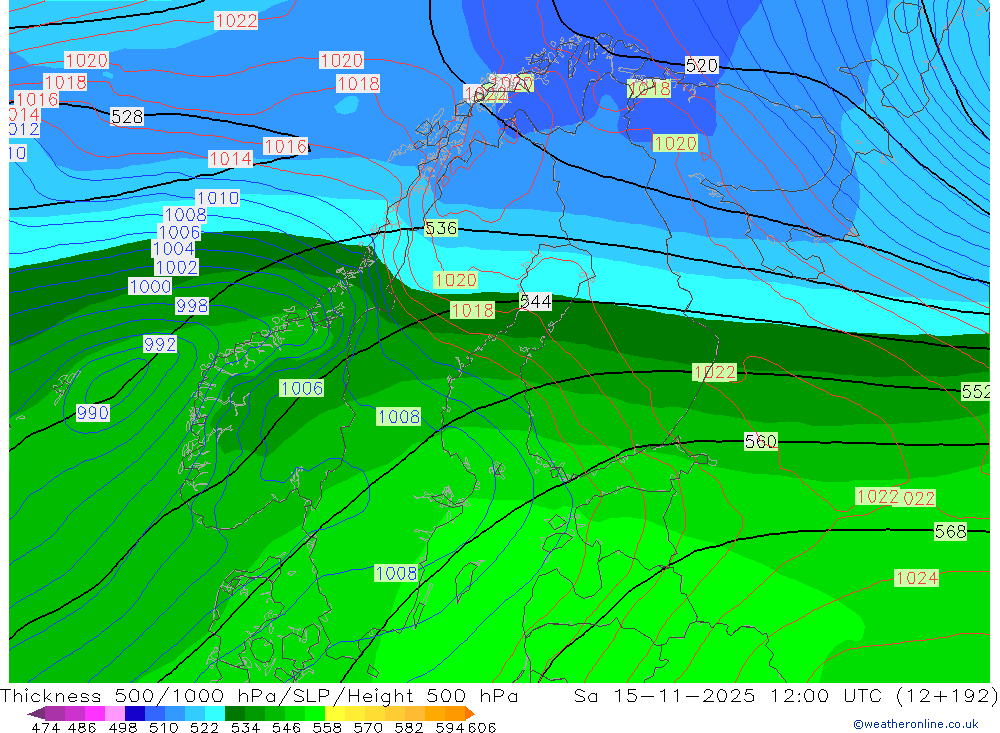
Task: Click the red 1014 isobar label beside 1016
Action: [x=231, y=159]
